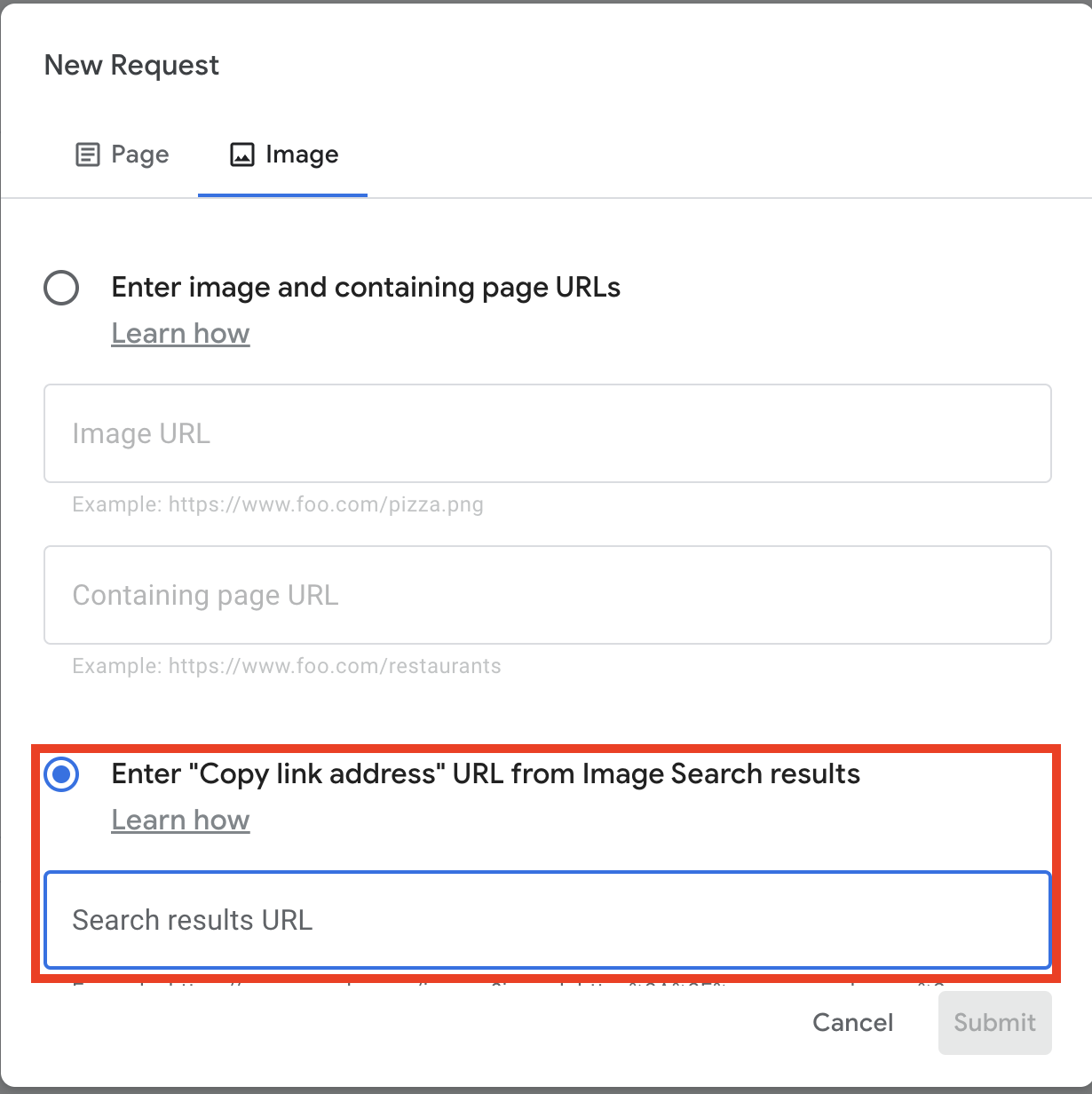Click the "Copy link address" option label text
Screen dimensions: 1092x1094
pos(485,774)
